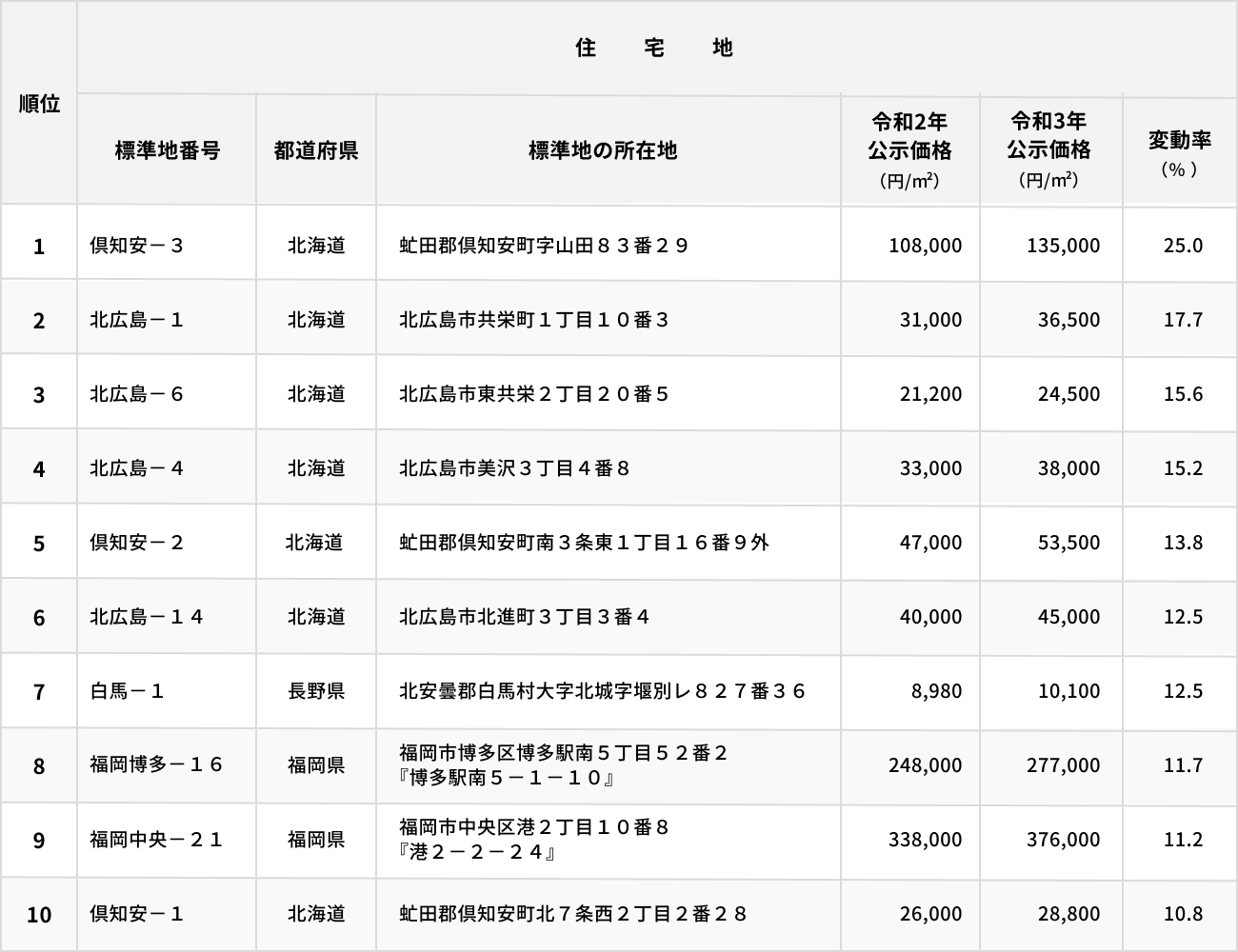Click the 順位 column header
Screen dimensions: 1238x952
tap(39, 104)
